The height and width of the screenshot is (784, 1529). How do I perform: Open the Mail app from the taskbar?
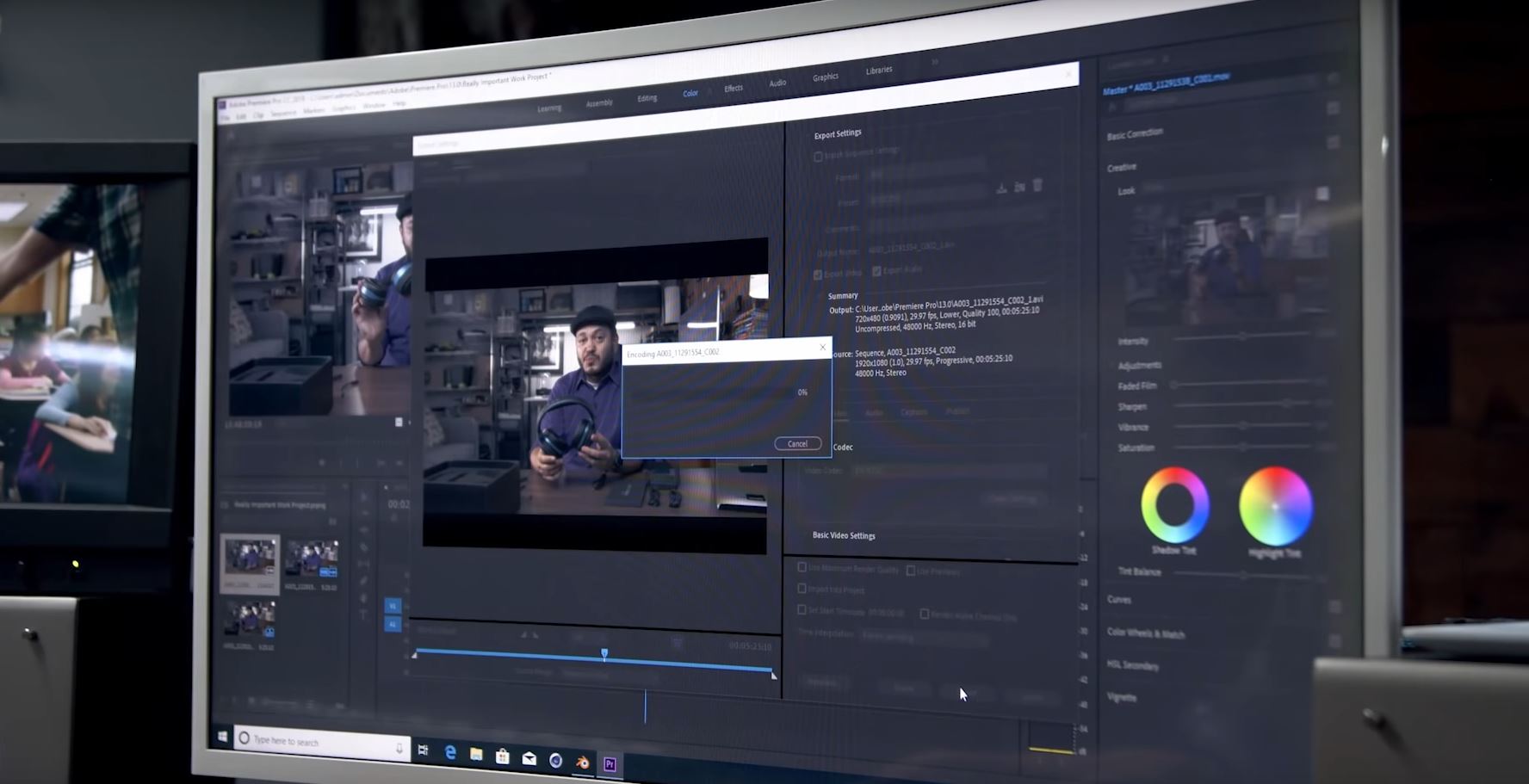coord(529,759)
